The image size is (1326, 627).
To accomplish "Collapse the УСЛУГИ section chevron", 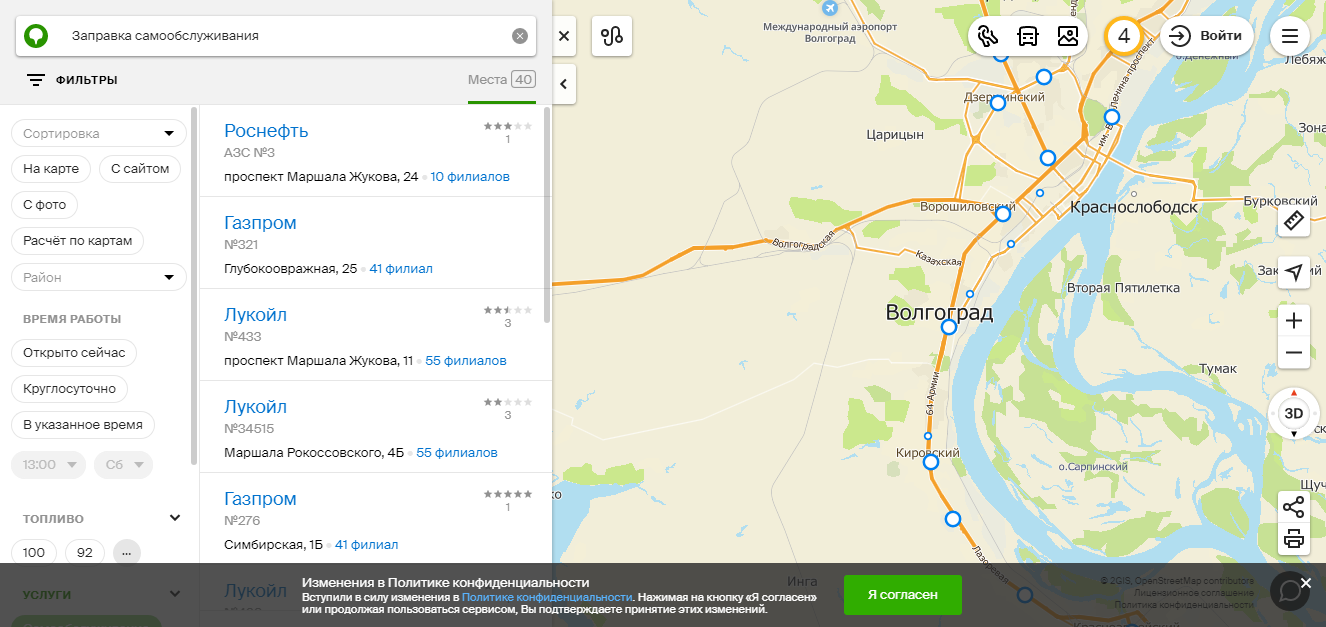I will (x=175, y=594).
